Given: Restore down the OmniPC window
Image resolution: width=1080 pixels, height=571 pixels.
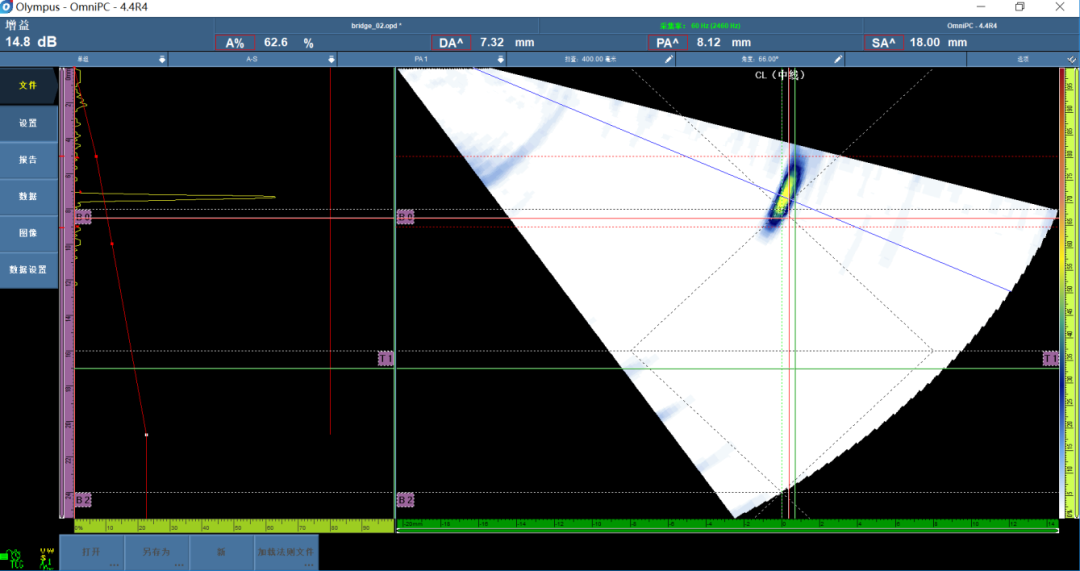Looking at the screenshot, I should point(1020,7).
